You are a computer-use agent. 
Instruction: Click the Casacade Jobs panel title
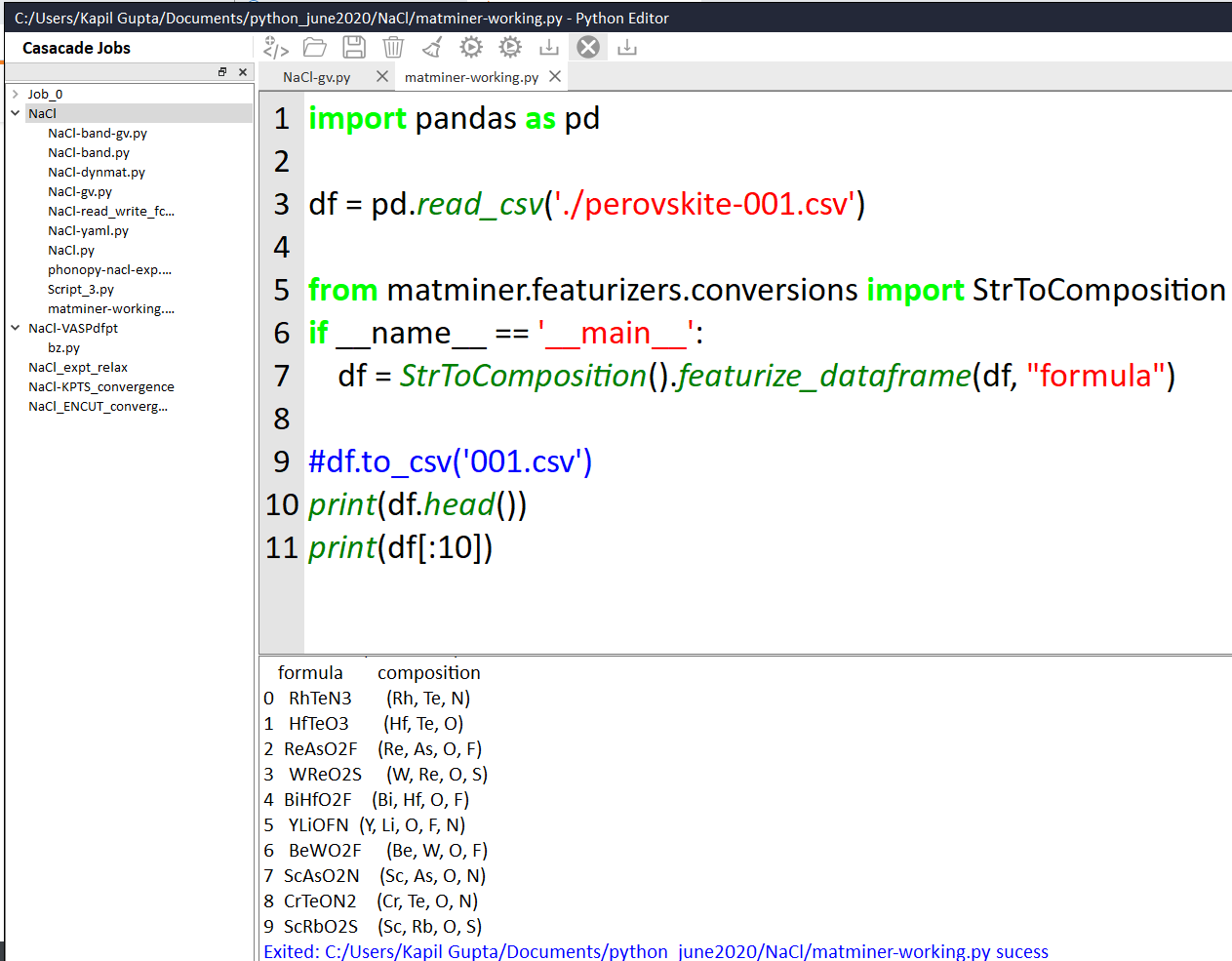[x=76, y=48]
